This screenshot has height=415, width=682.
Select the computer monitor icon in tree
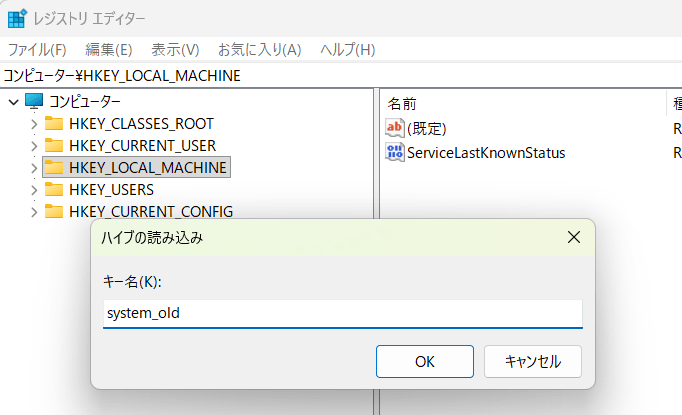[x=34, y=102]
